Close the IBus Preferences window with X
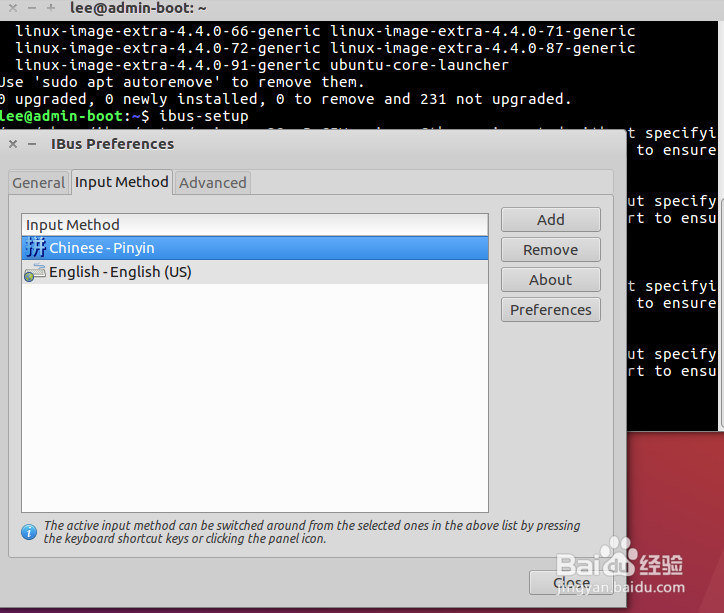Screen dimensions: 724x613 click(x=13, y=144)
